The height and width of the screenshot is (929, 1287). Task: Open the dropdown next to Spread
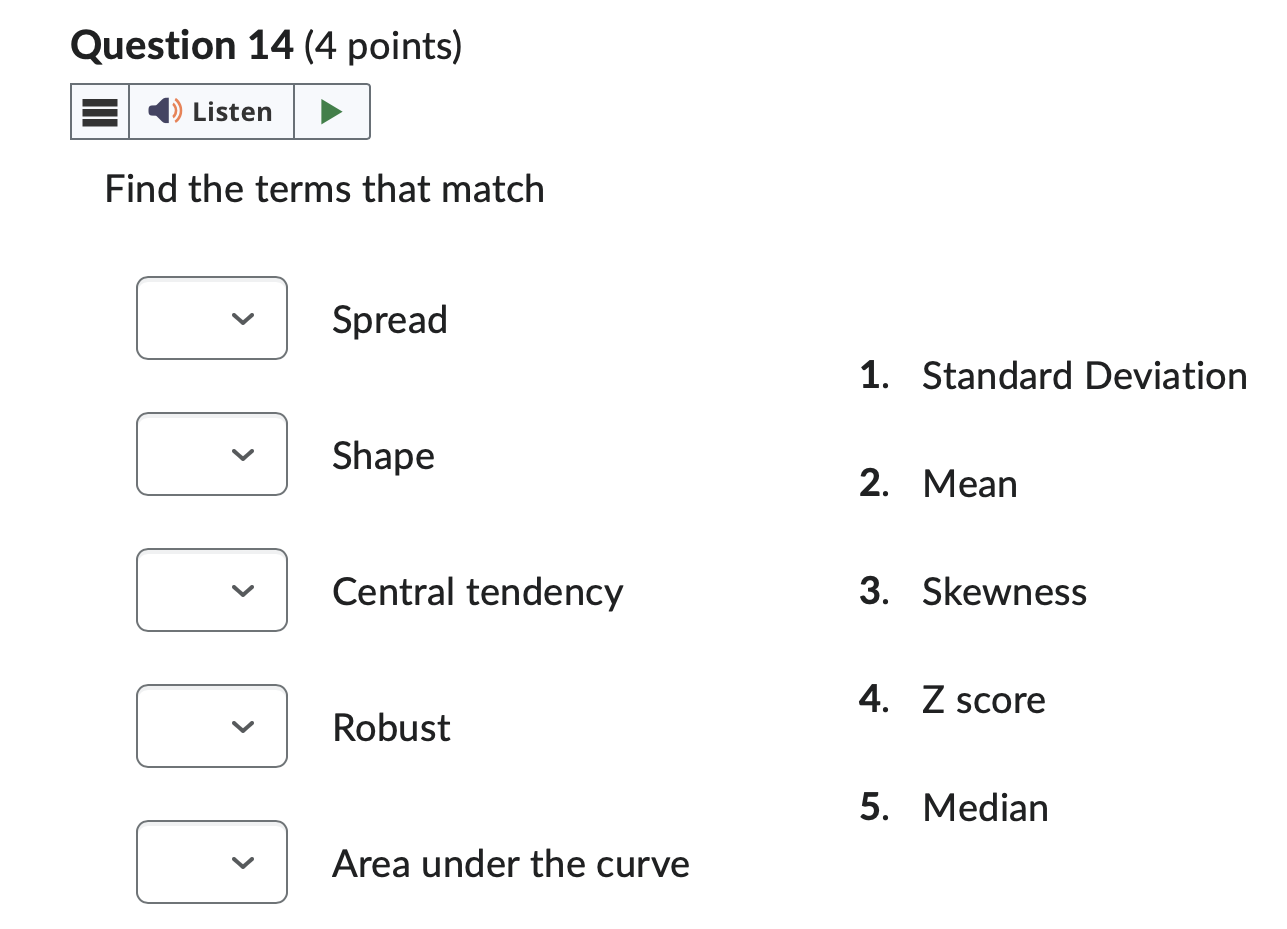(211, 318)
